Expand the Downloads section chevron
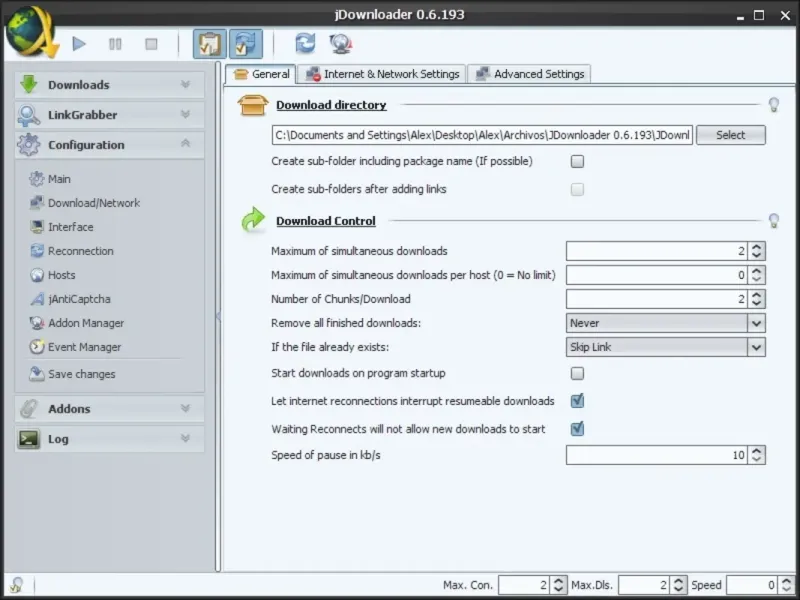 (x=185, y=84)
